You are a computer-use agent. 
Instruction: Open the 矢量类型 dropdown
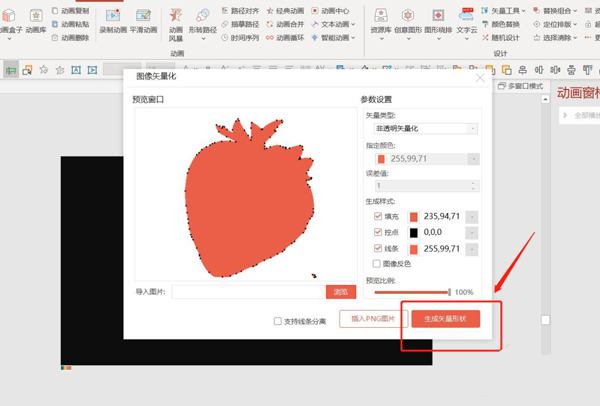(425, 129)
